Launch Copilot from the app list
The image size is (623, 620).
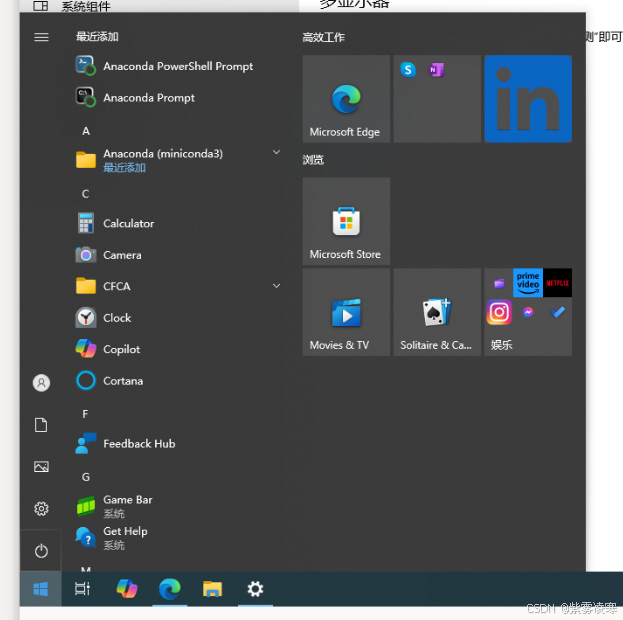(178, 349)
